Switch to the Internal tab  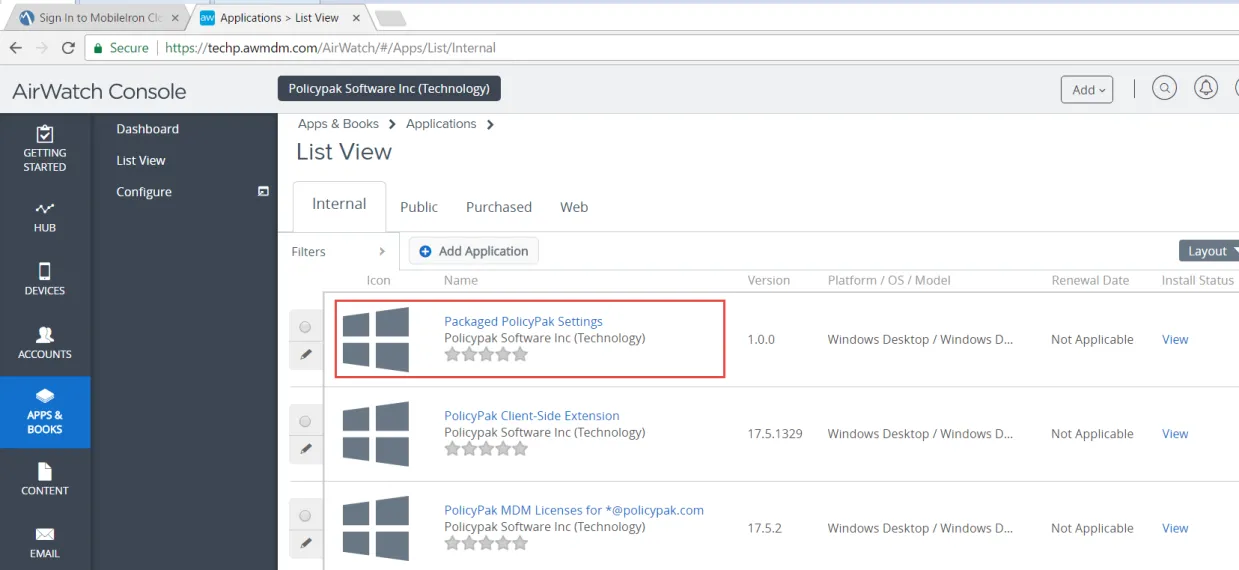339,204
